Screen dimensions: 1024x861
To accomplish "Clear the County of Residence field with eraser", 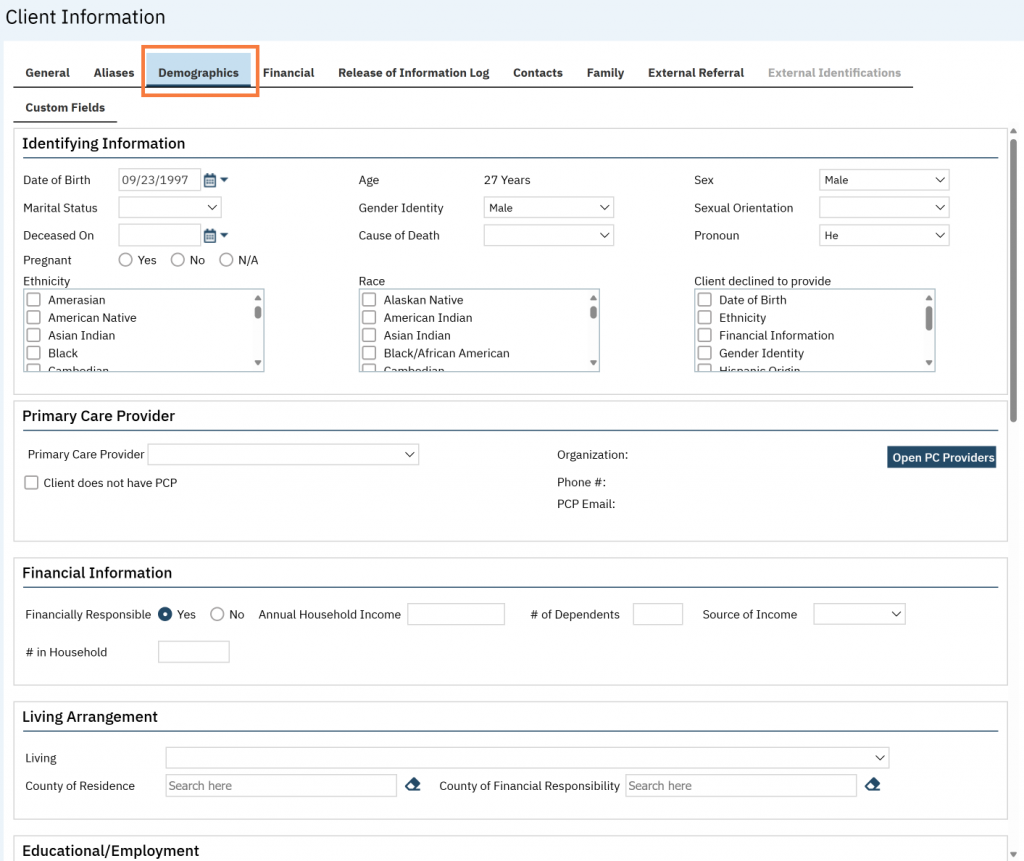I will [413, 785].
